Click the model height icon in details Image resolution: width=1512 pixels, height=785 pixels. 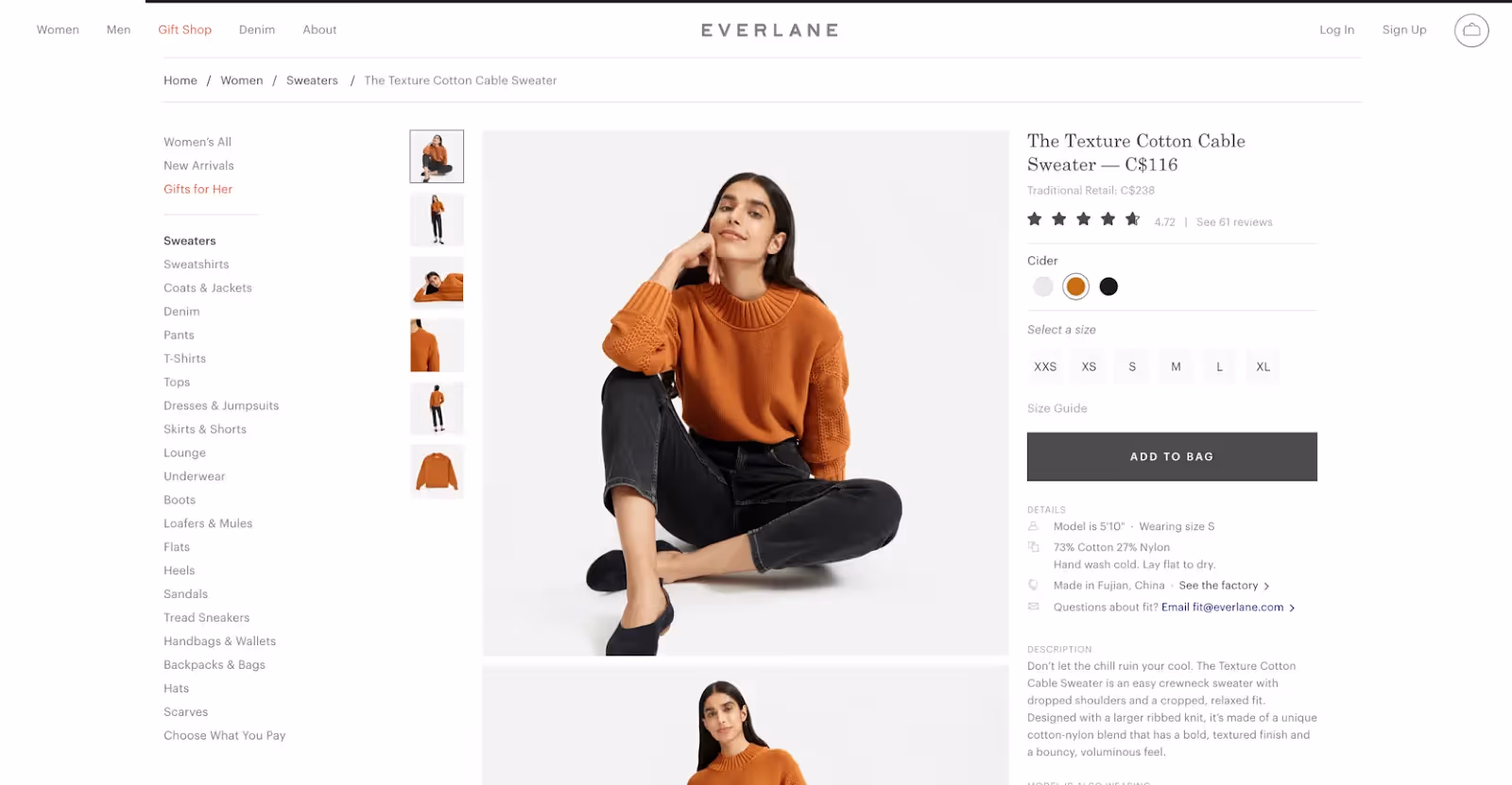point(1033,526)
